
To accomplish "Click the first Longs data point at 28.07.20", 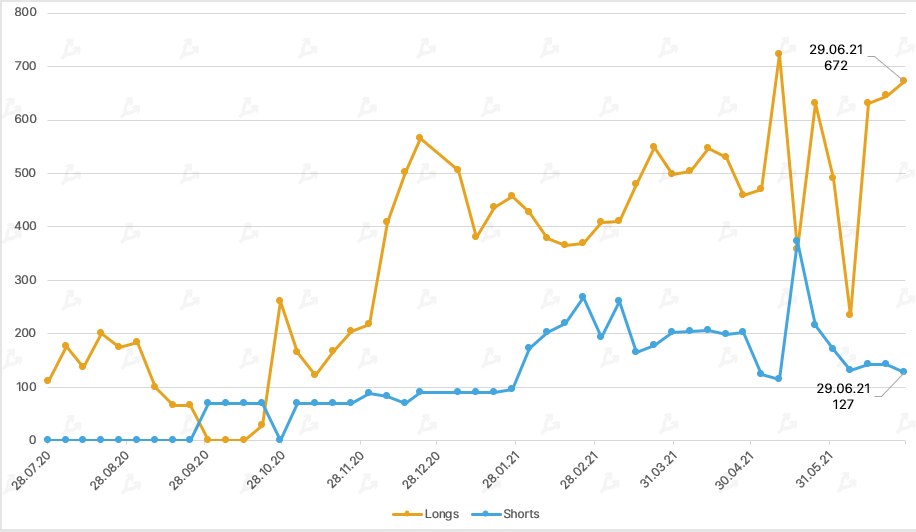I will (47, 381).
